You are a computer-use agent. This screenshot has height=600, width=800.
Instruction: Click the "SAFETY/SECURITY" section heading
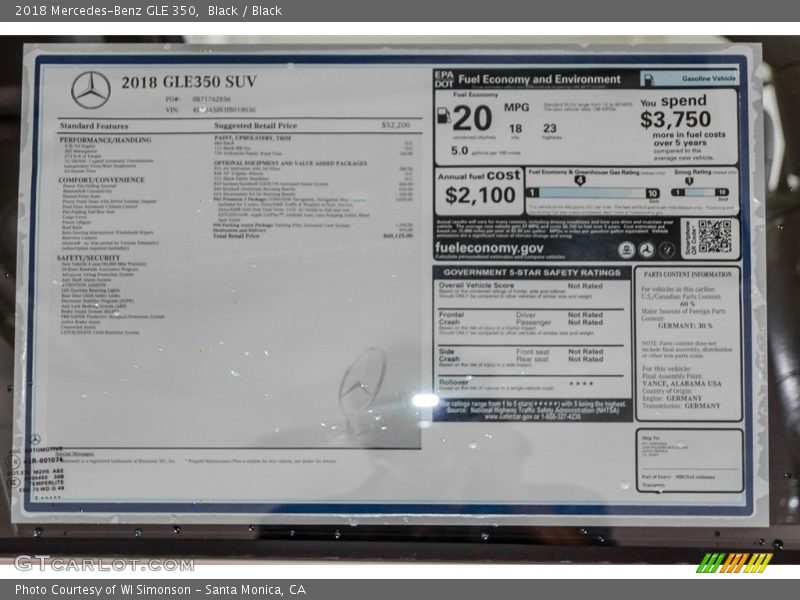tap(88, 258)
